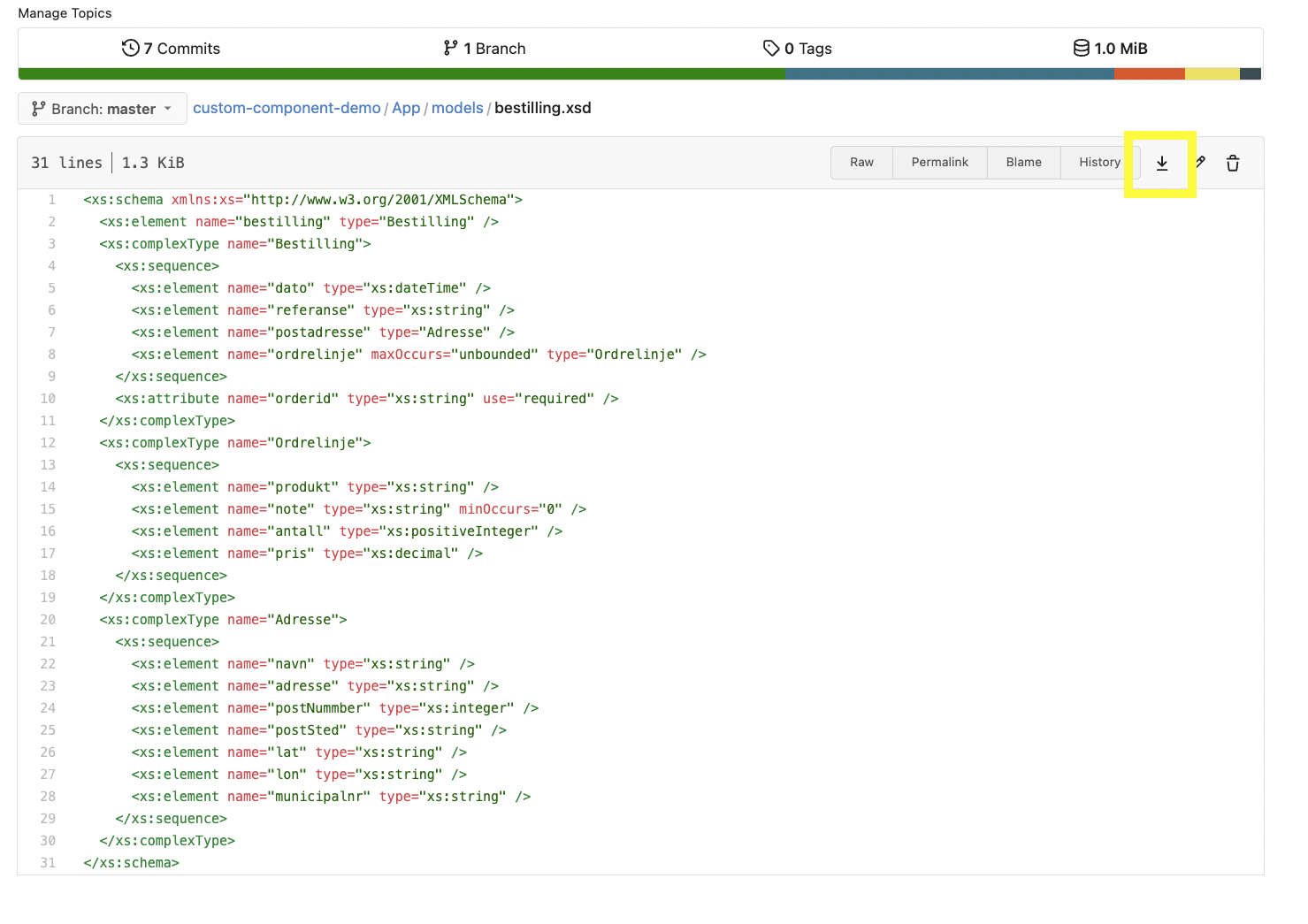Viewport: 1308px width, 924px height.
Task: Open the 7 Commits history
Action: [x=172, y=49]
